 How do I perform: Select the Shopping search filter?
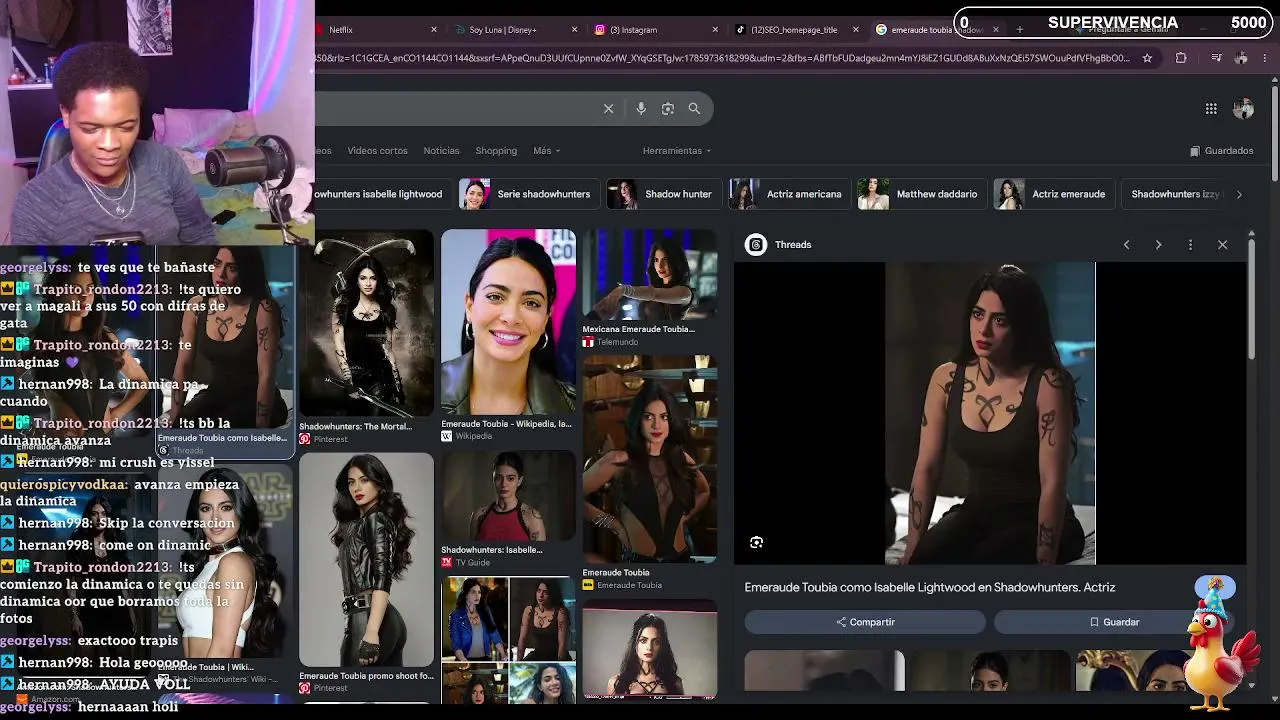496,151
